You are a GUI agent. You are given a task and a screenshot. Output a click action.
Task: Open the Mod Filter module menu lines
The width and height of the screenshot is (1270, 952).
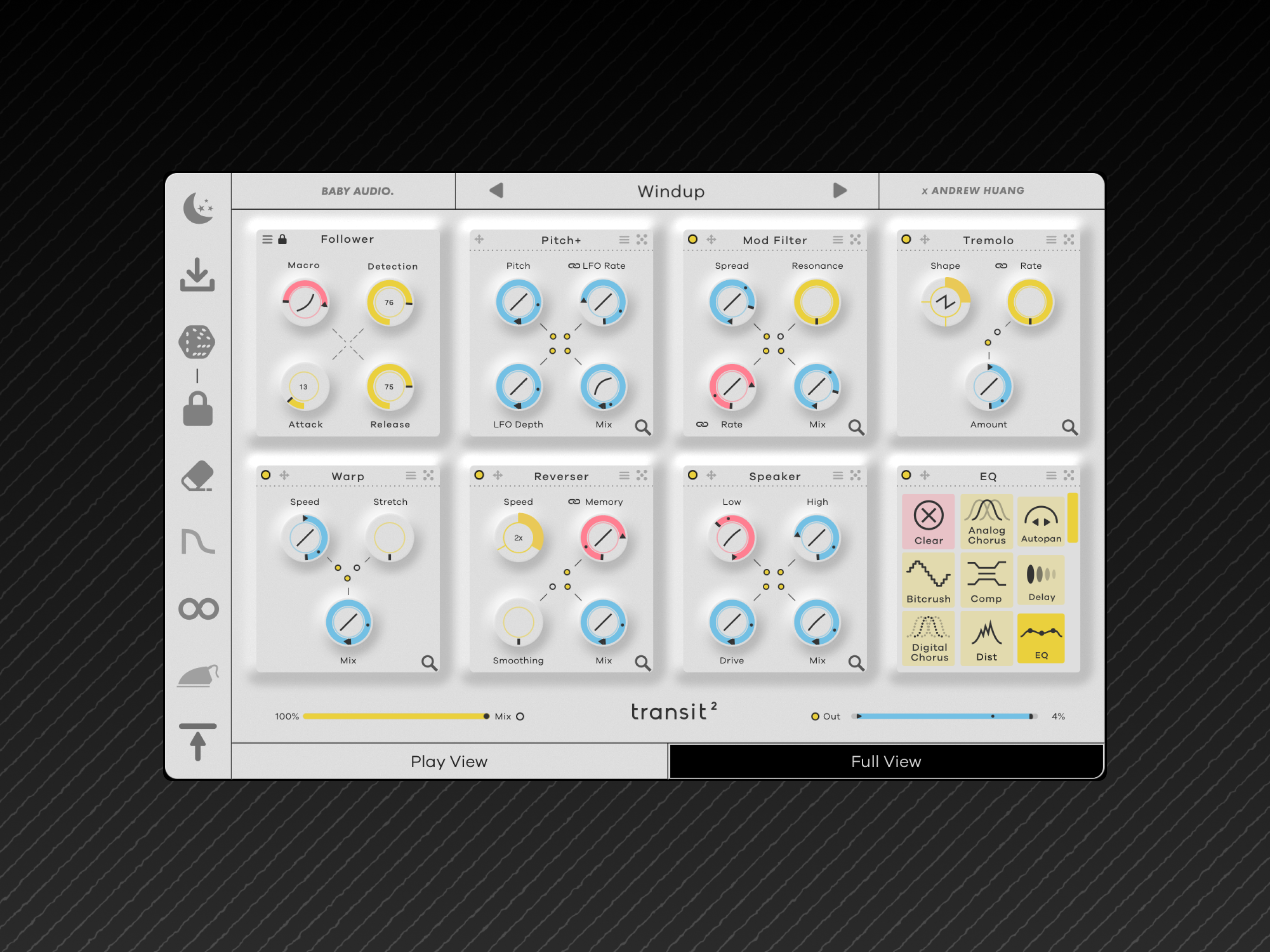coord(838,239)
